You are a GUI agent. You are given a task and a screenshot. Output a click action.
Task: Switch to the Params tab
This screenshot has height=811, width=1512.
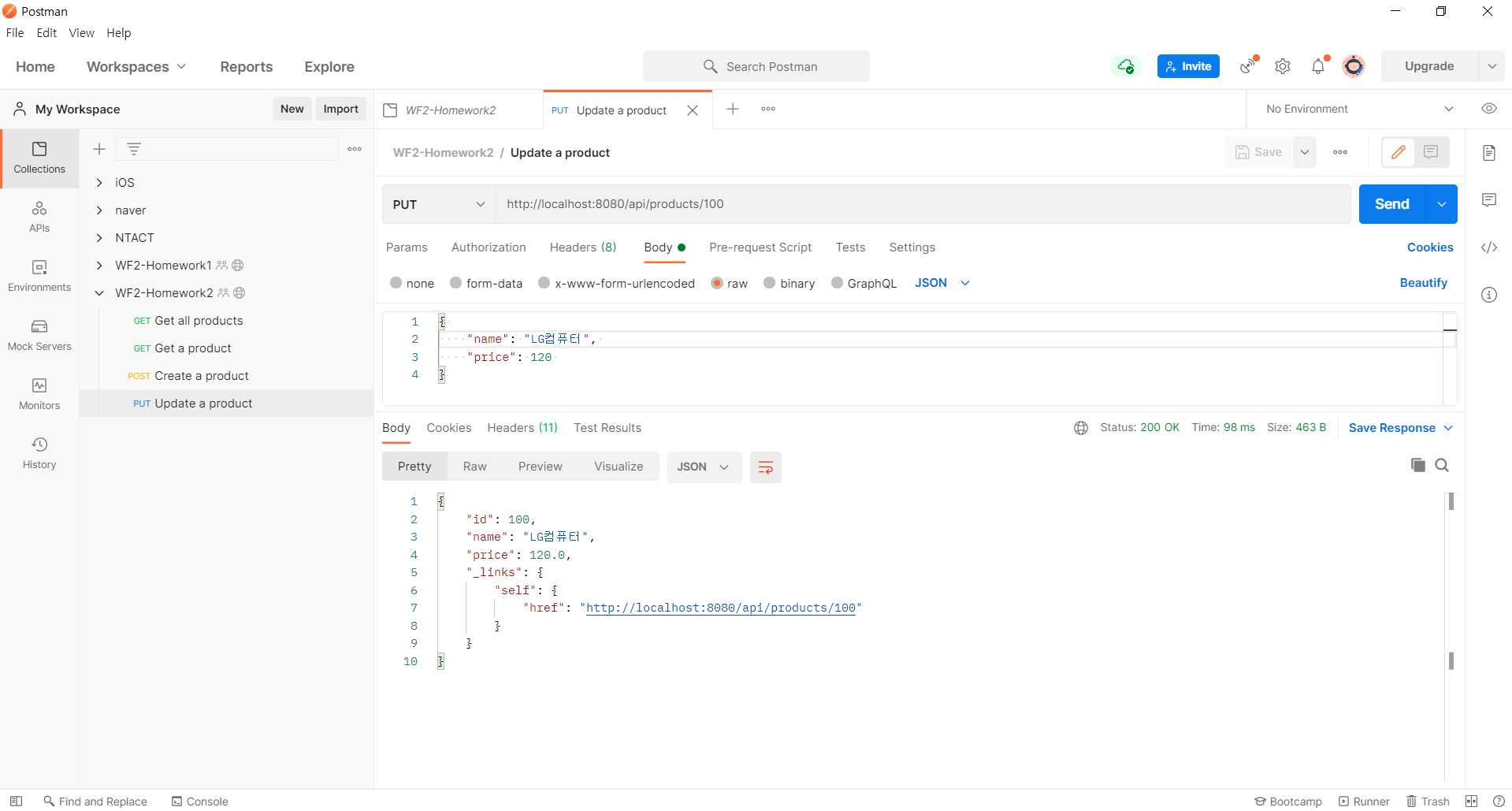(x=407, y=247)
